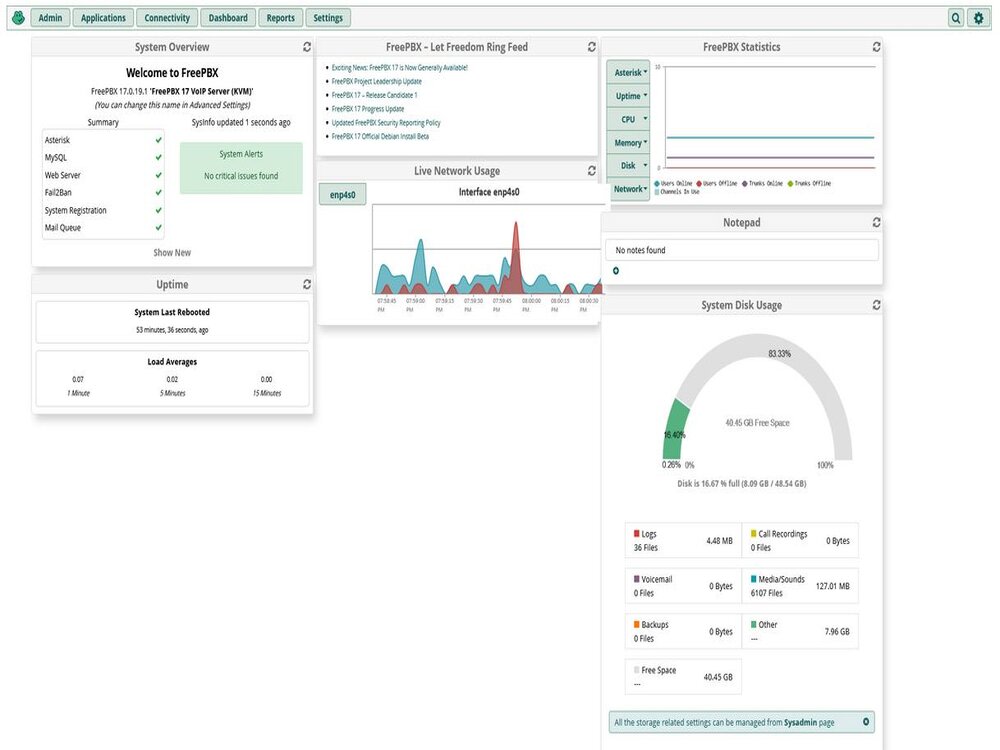Click the Mail Queue status checkmark
The image size is (1000, 750).
coord(158,227)
